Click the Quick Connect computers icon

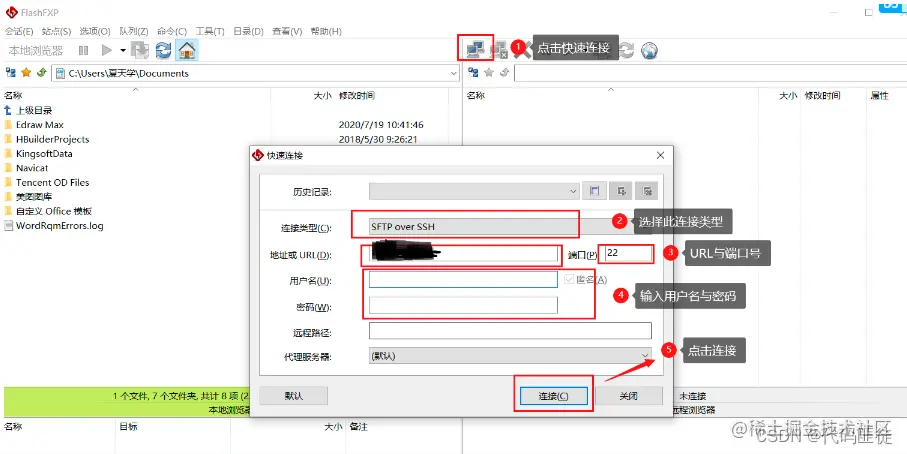point(475,50)
